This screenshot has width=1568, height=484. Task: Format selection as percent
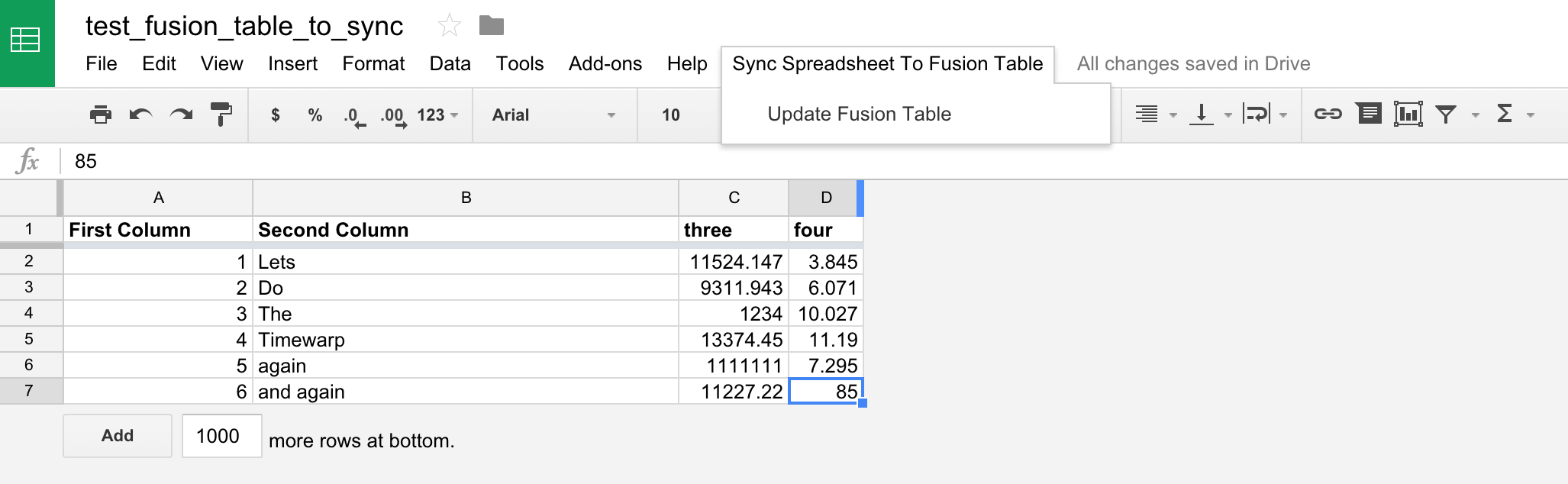click(x=315, y=115)
